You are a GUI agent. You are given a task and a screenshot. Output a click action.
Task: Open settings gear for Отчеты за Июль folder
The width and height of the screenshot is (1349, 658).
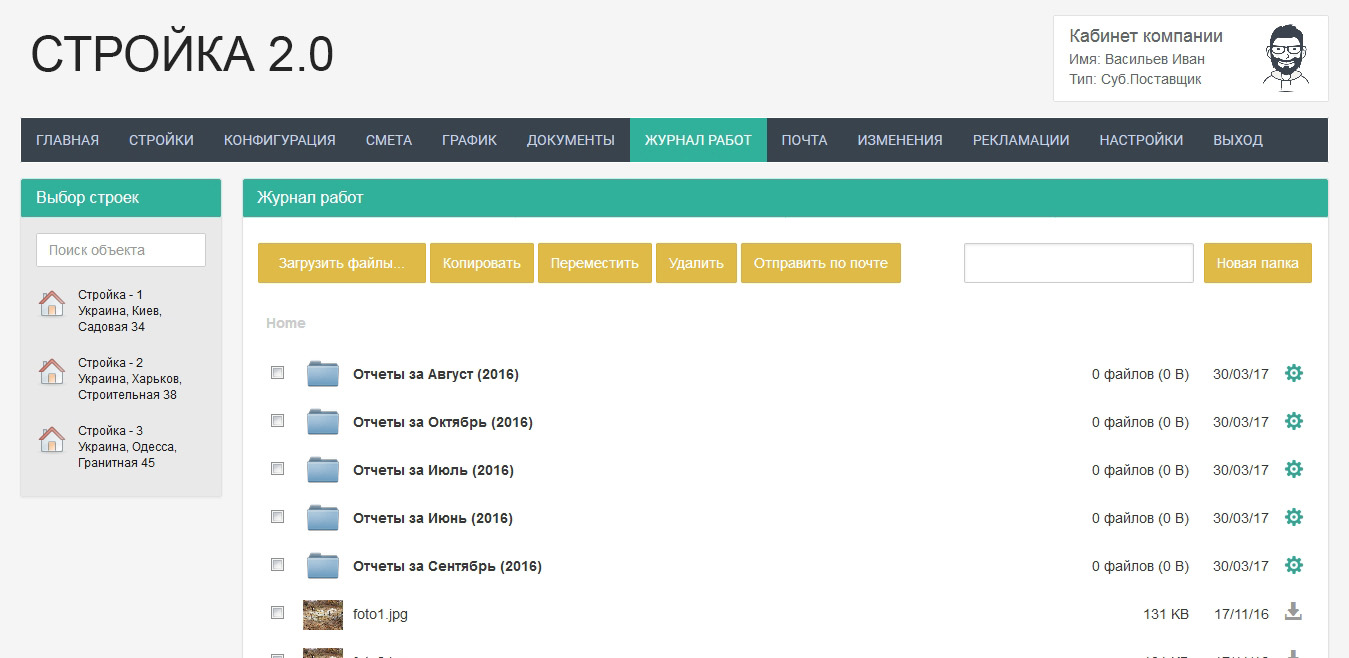coord(1293,469)
